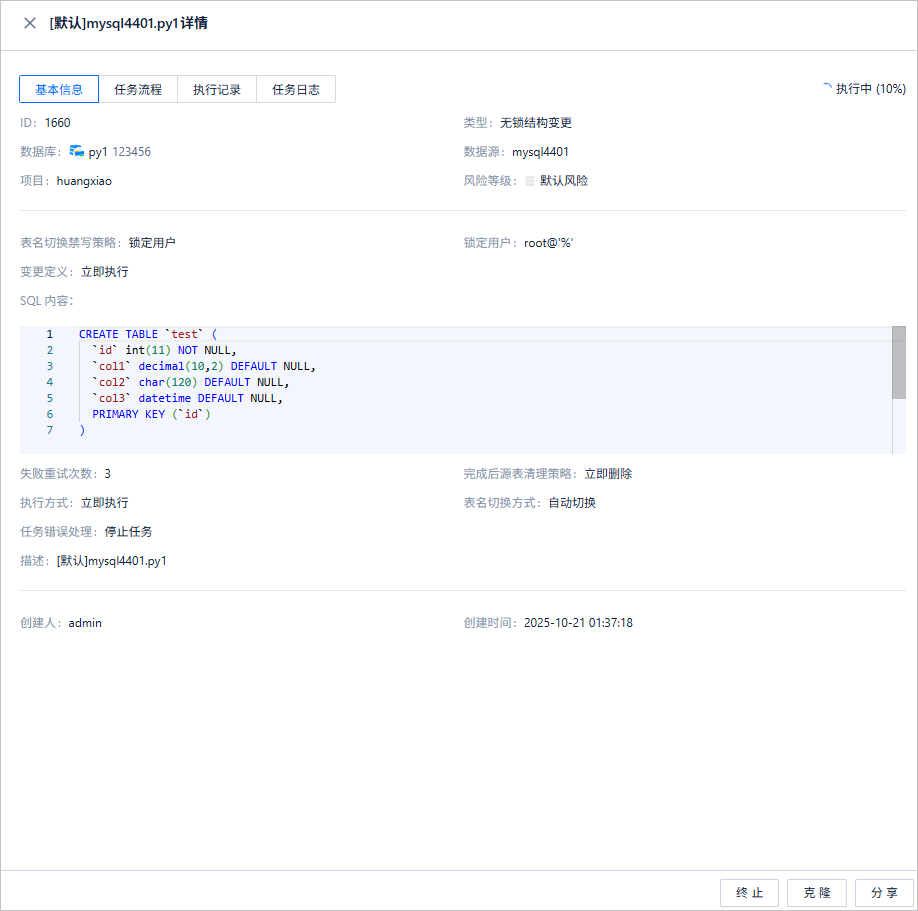Click the huangxiao project name
The width and height of the screenshot is (918, 911).
tap(84, 181)
